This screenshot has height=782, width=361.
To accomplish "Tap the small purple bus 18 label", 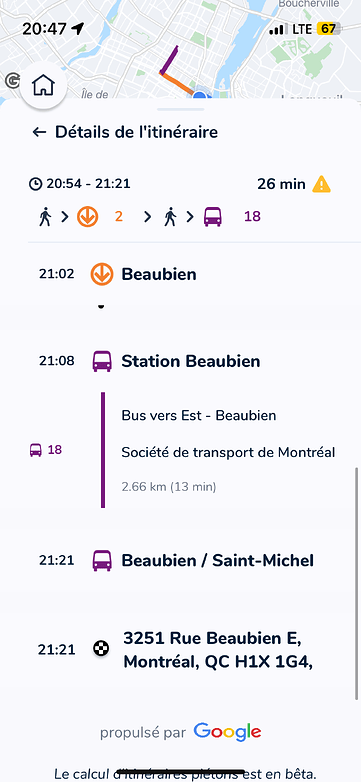I will tap(46, 450).
